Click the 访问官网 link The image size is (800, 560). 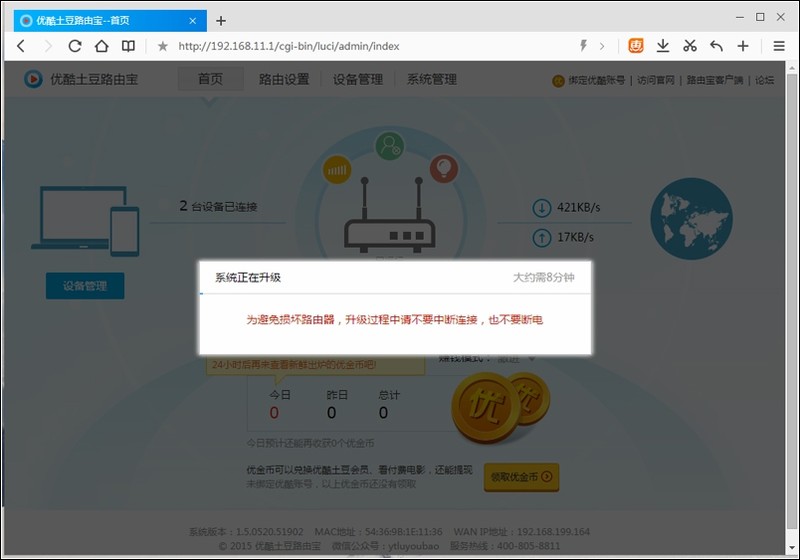[x=656, y=80]
